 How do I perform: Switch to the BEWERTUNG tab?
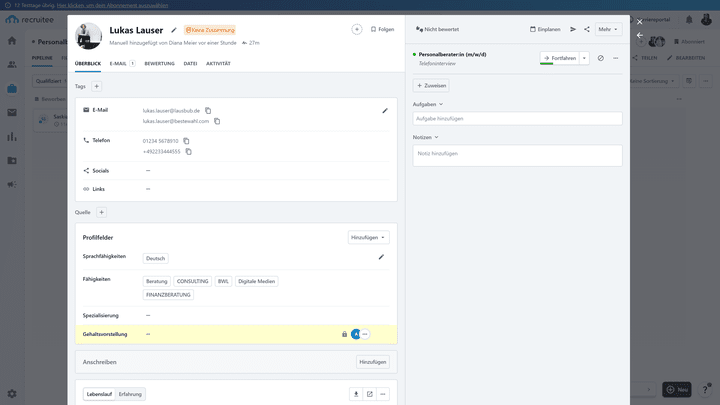coord(159,63)
